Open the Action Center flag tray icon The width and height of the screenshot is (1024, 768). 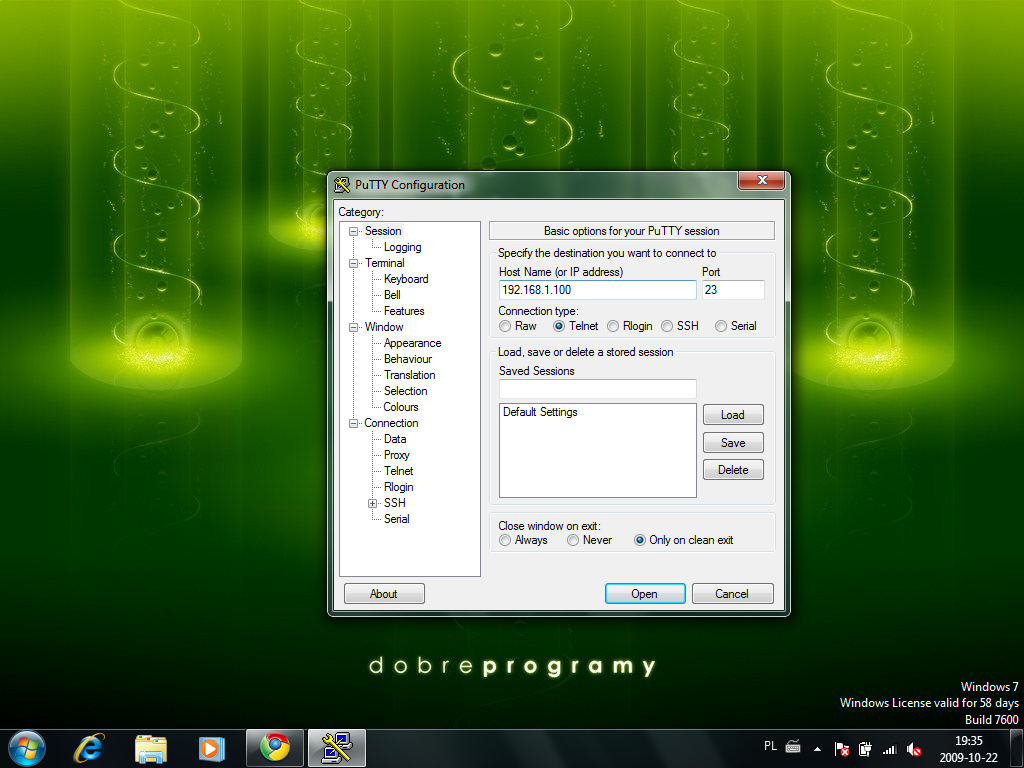842,749
